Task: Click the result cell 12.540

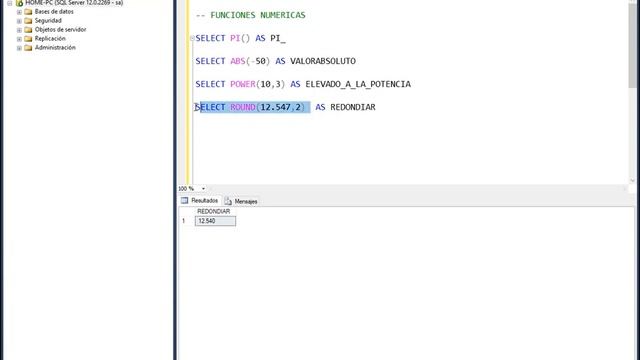Action: 215,221
